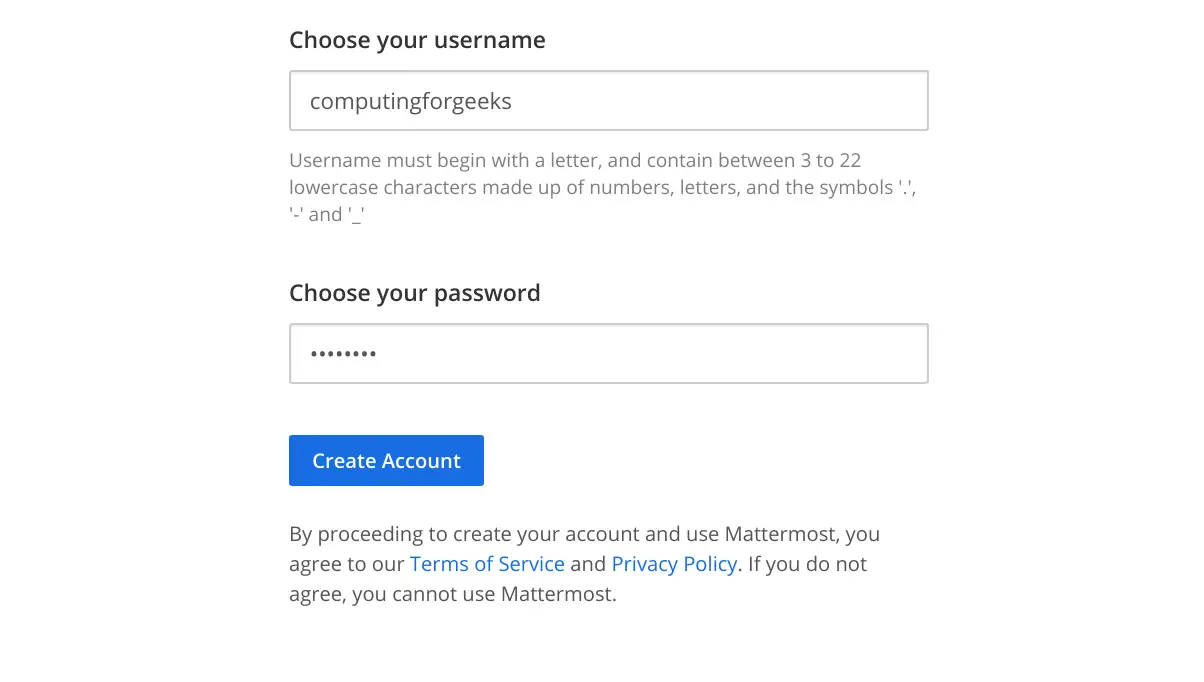
Task: Click the account agreement paragraph text
Action: [585, 564]
